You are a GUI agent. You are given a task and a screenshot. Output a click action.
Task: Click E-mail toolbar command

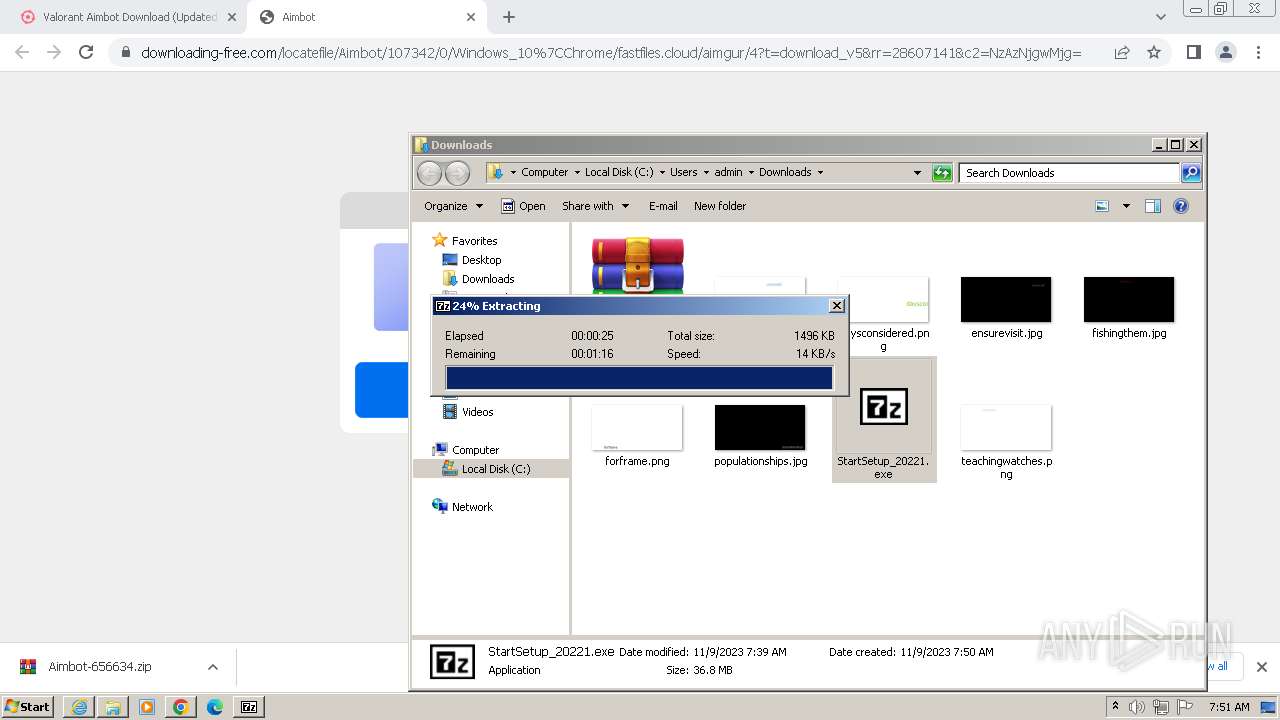point(663,206)
